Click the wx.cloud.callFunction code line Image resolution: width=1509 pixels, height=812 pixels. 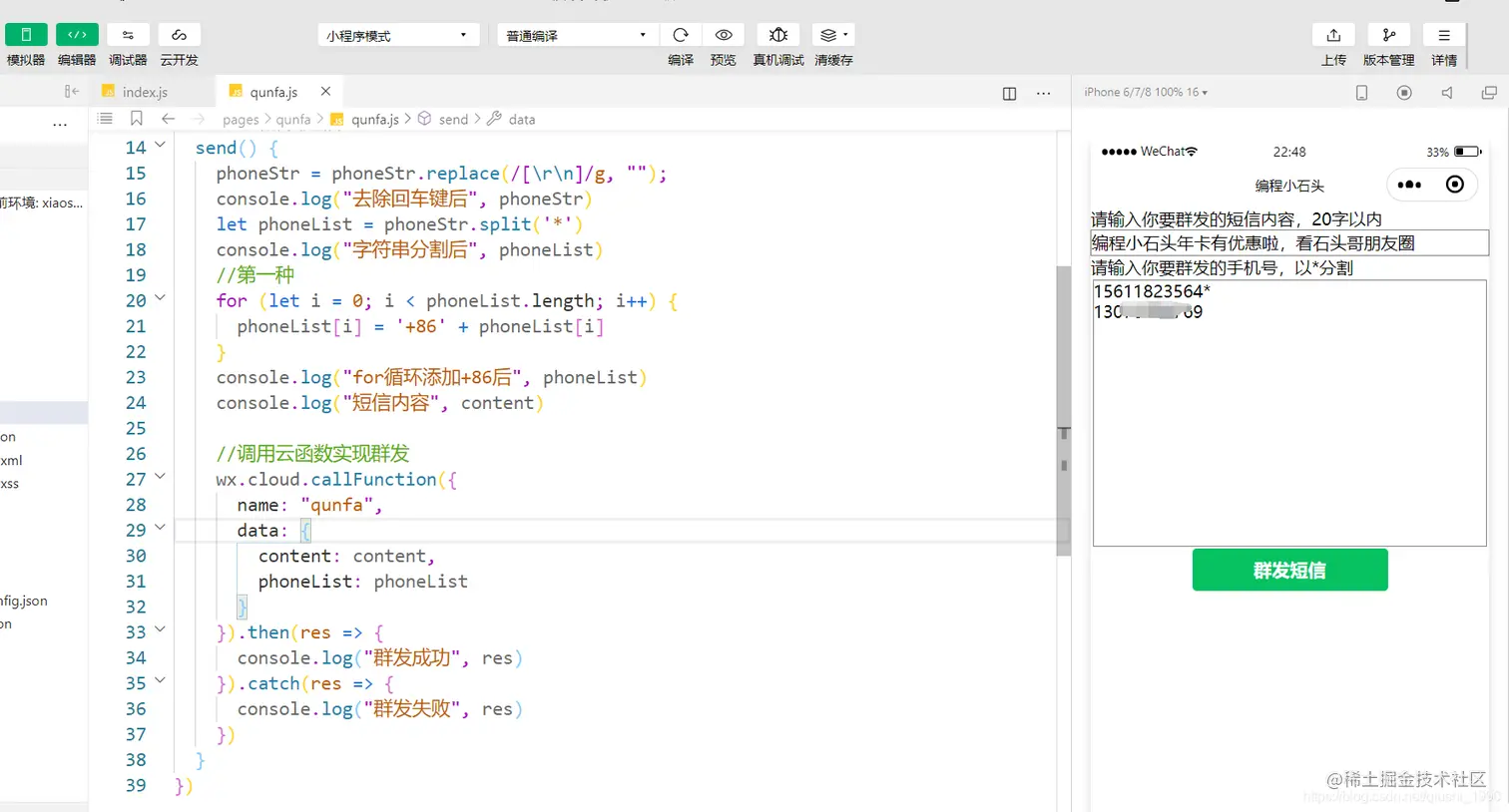pyautogui.click(x=336, y=479)
